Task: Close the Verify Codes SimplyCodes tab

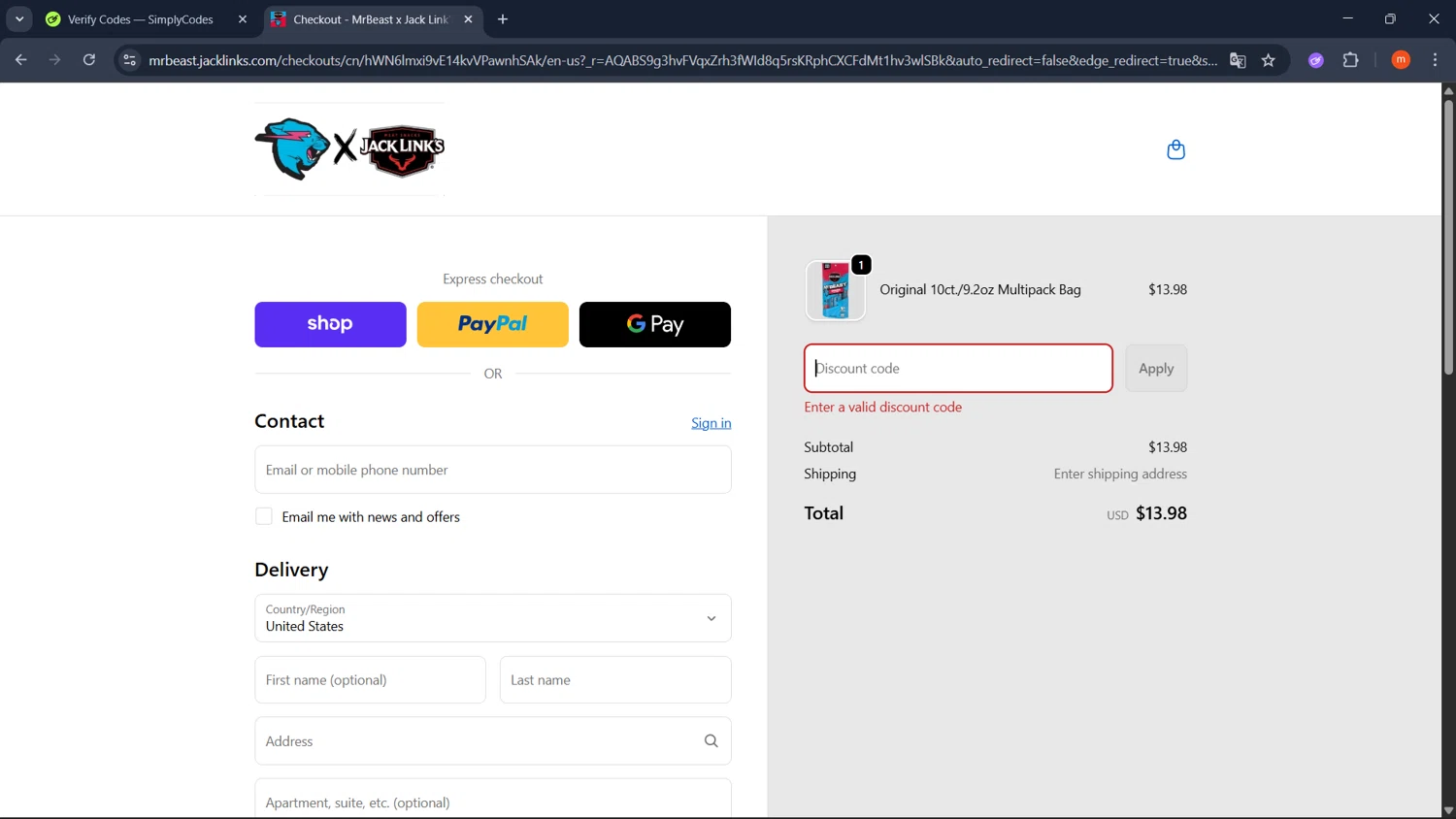Action: pyautogui.click(x=243, y=19)
